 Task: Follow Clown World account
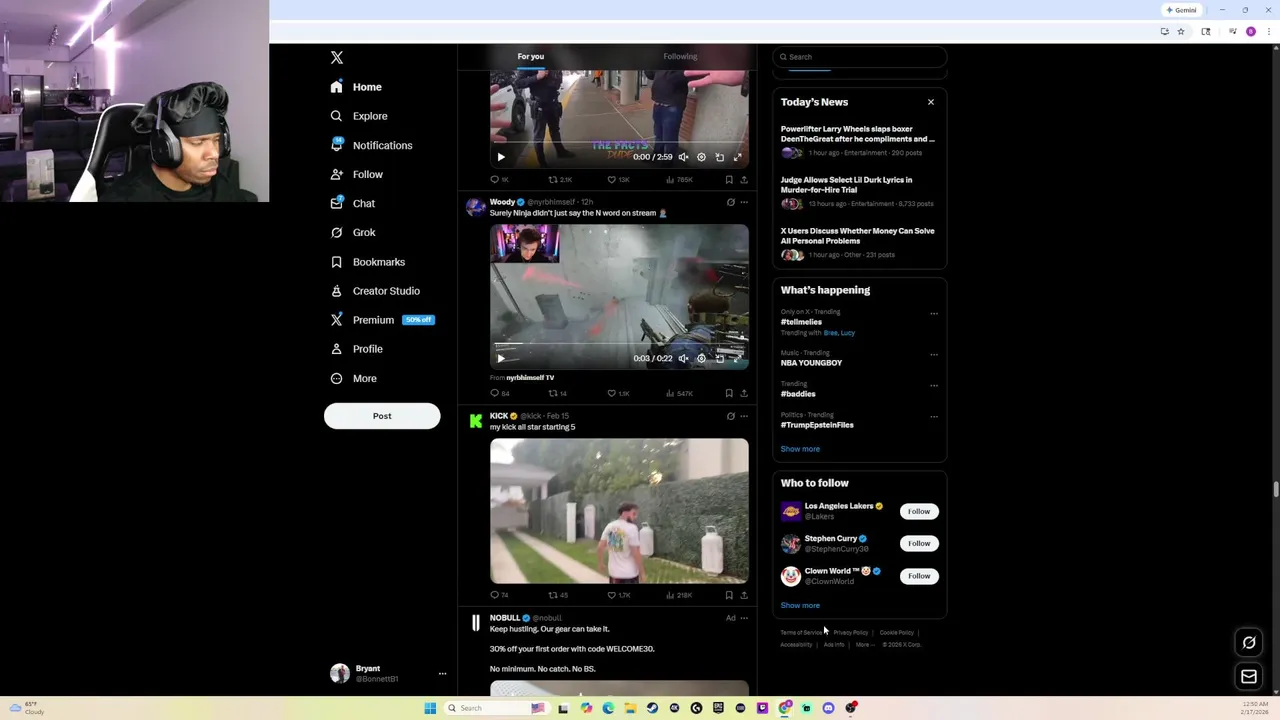(x=919, y=576)
